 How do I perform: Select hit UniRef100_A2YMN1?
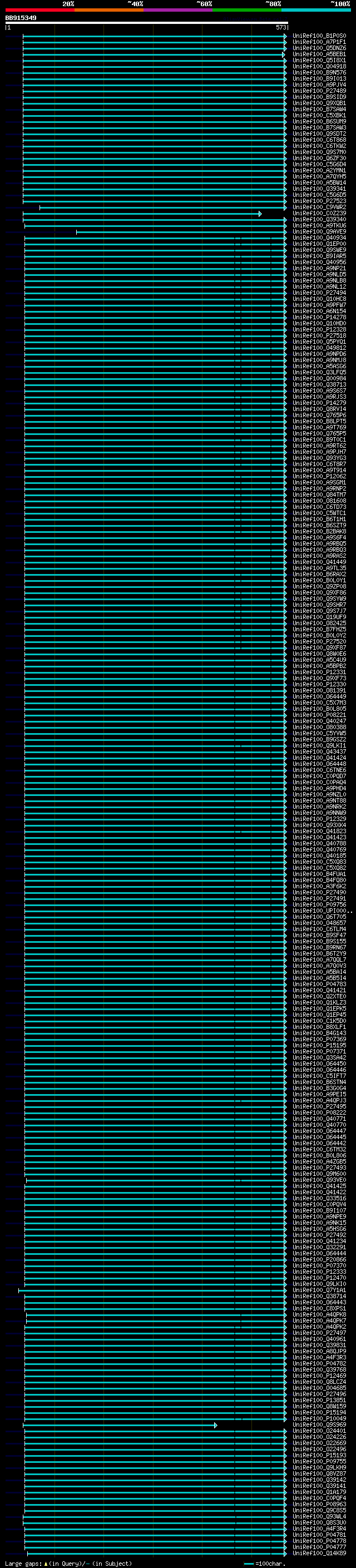319,170
